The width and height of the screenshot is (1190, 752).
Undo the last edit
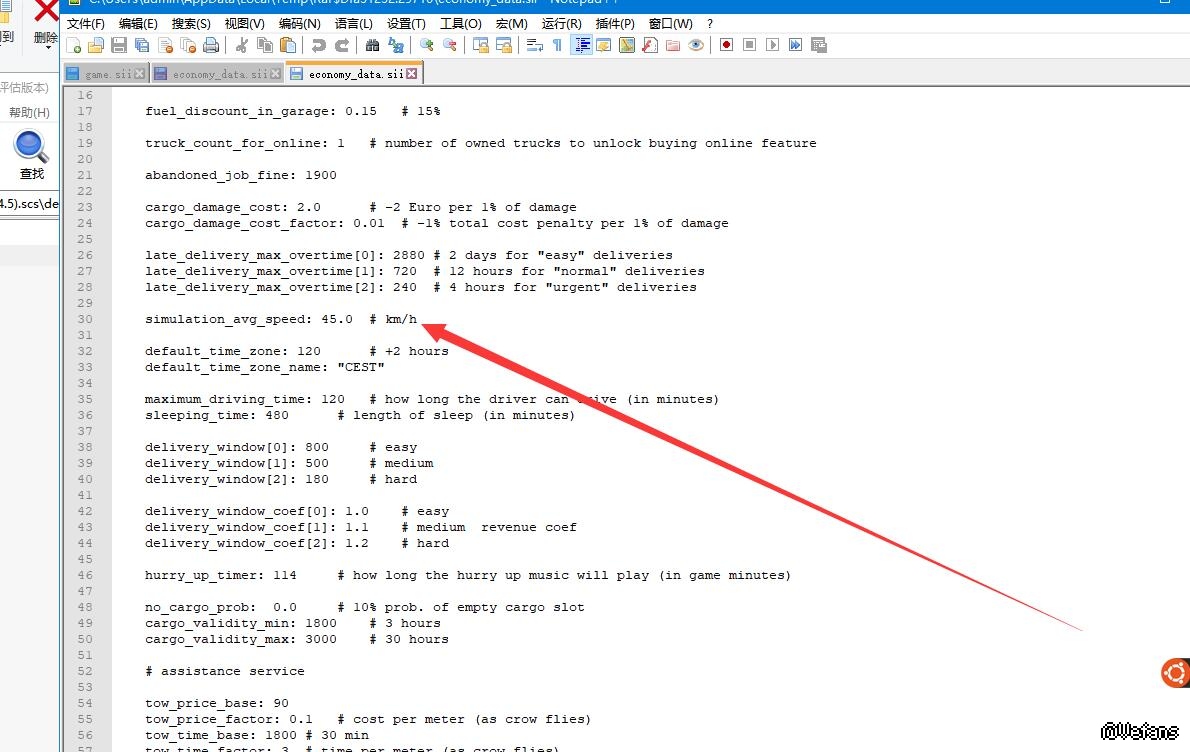pyautogui.click(x=319, y=46)
